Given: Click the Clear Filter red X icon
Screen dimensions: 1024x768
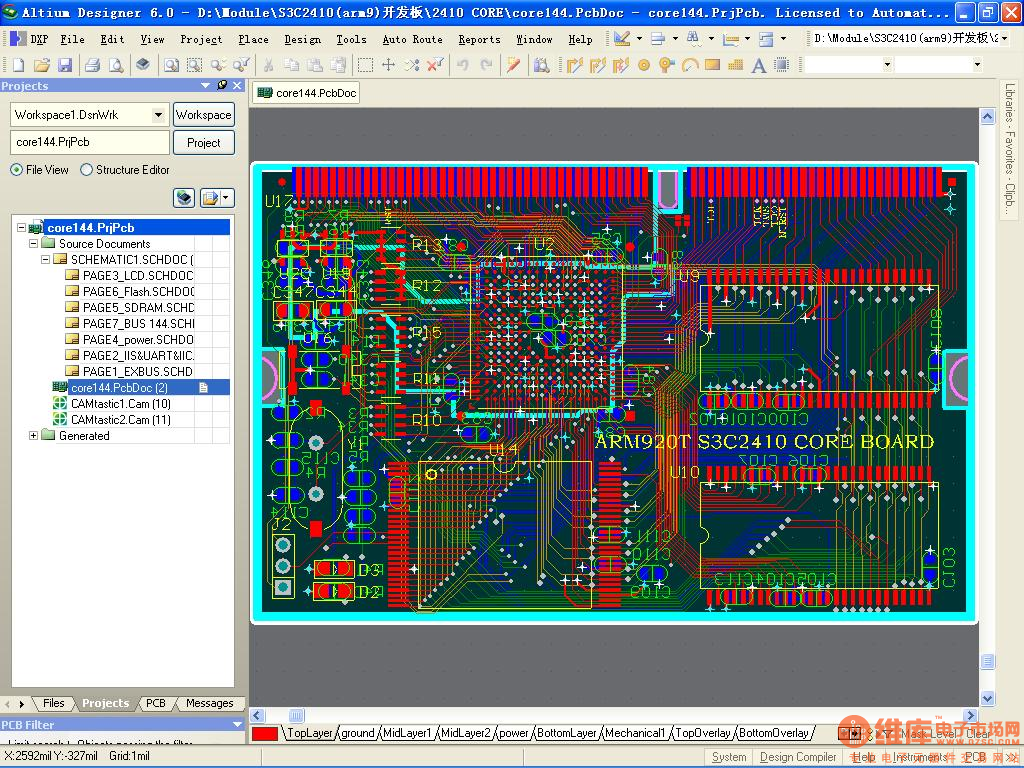Looking at the screenshot, I should 435,65.
